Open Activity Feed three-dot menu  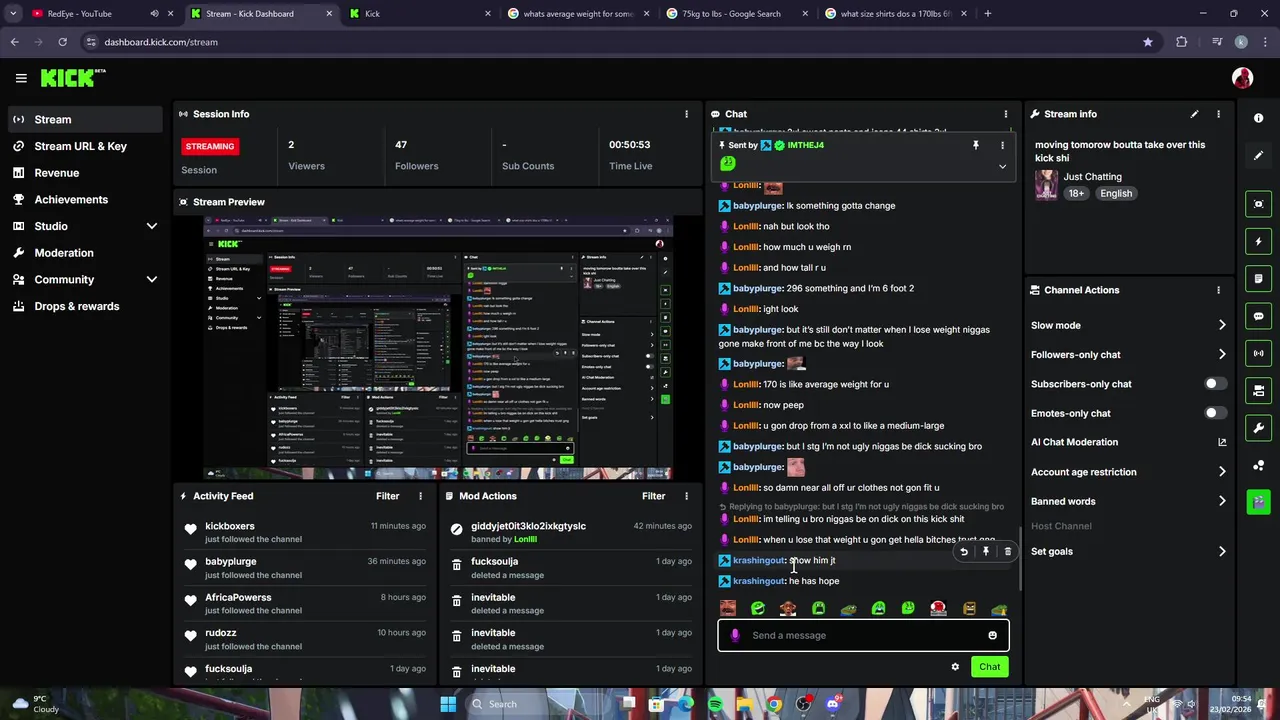[x=420, y=496]
